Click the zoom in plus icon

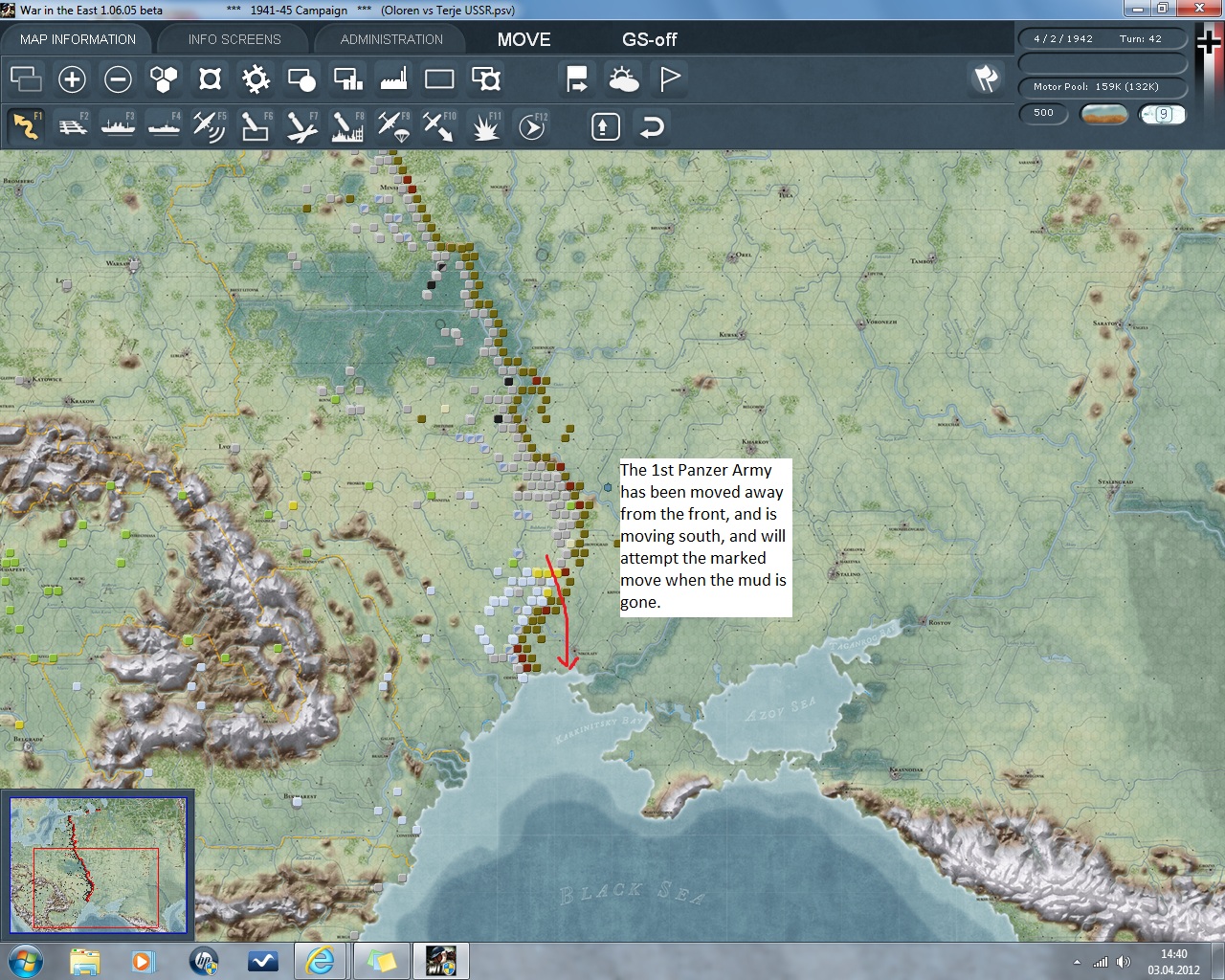point(72,79)
